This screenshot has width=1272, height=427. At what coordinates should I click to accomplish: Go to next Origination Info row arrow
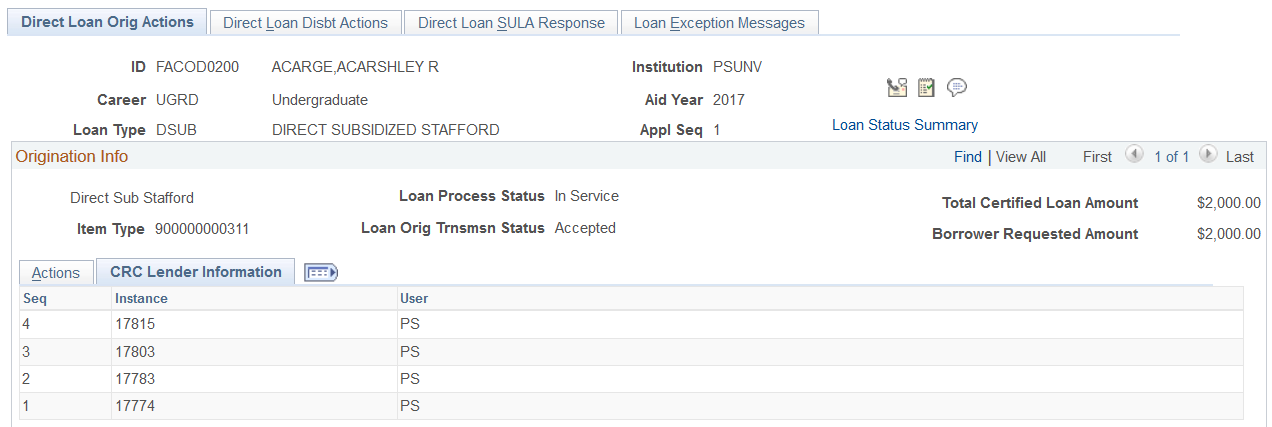point(1208,156)
